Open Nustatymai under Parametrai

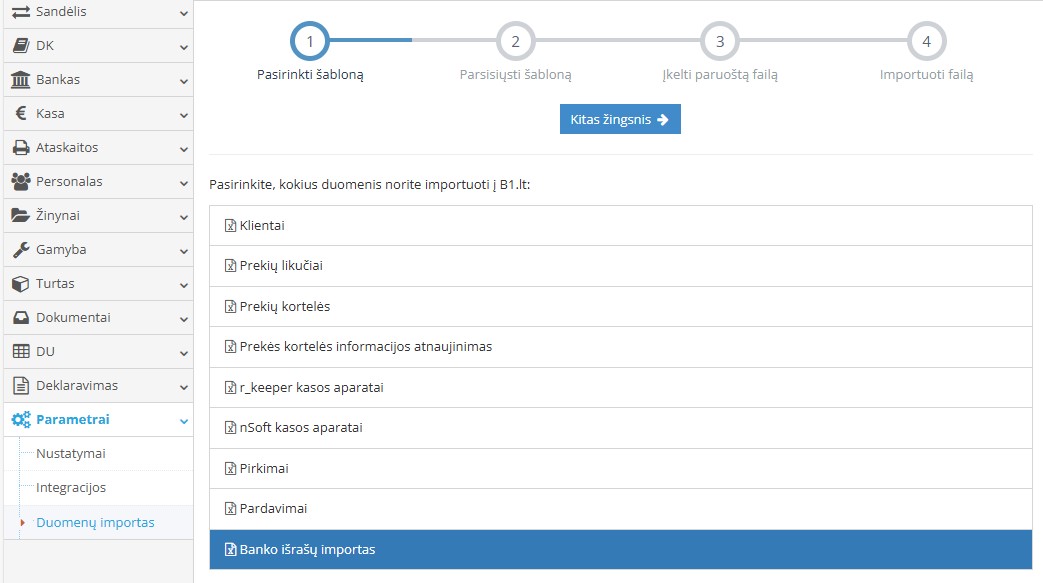click(70, 454)
